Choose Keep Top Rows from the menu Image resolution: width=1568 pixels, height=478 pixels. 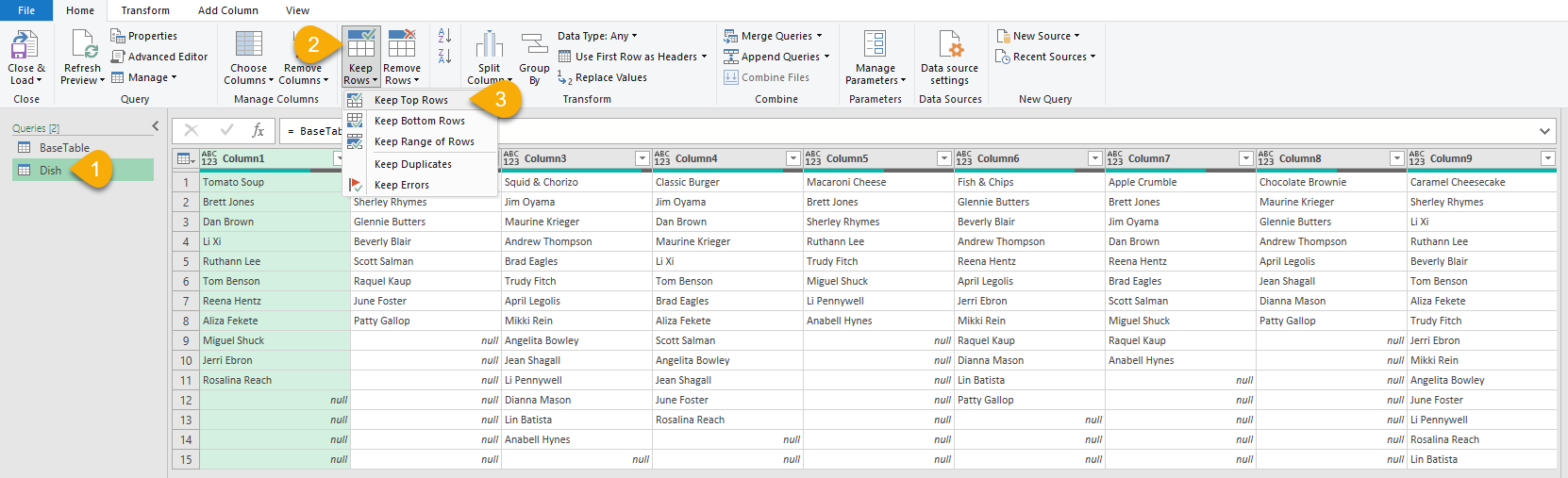point(410,100)
